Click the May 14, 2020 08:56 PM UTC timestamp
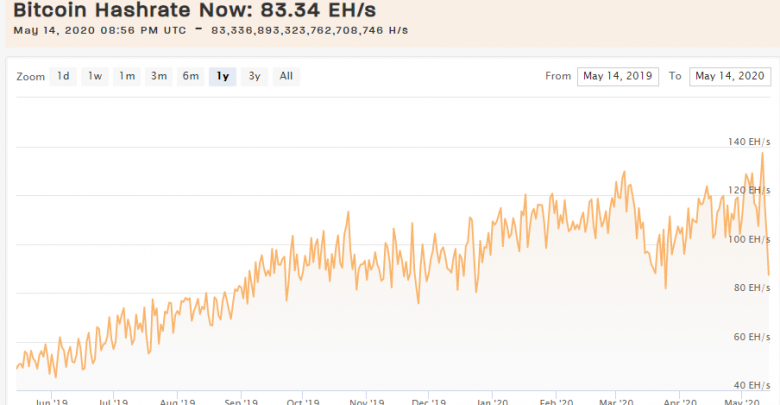The image size is (780, 405). [100, 30]
